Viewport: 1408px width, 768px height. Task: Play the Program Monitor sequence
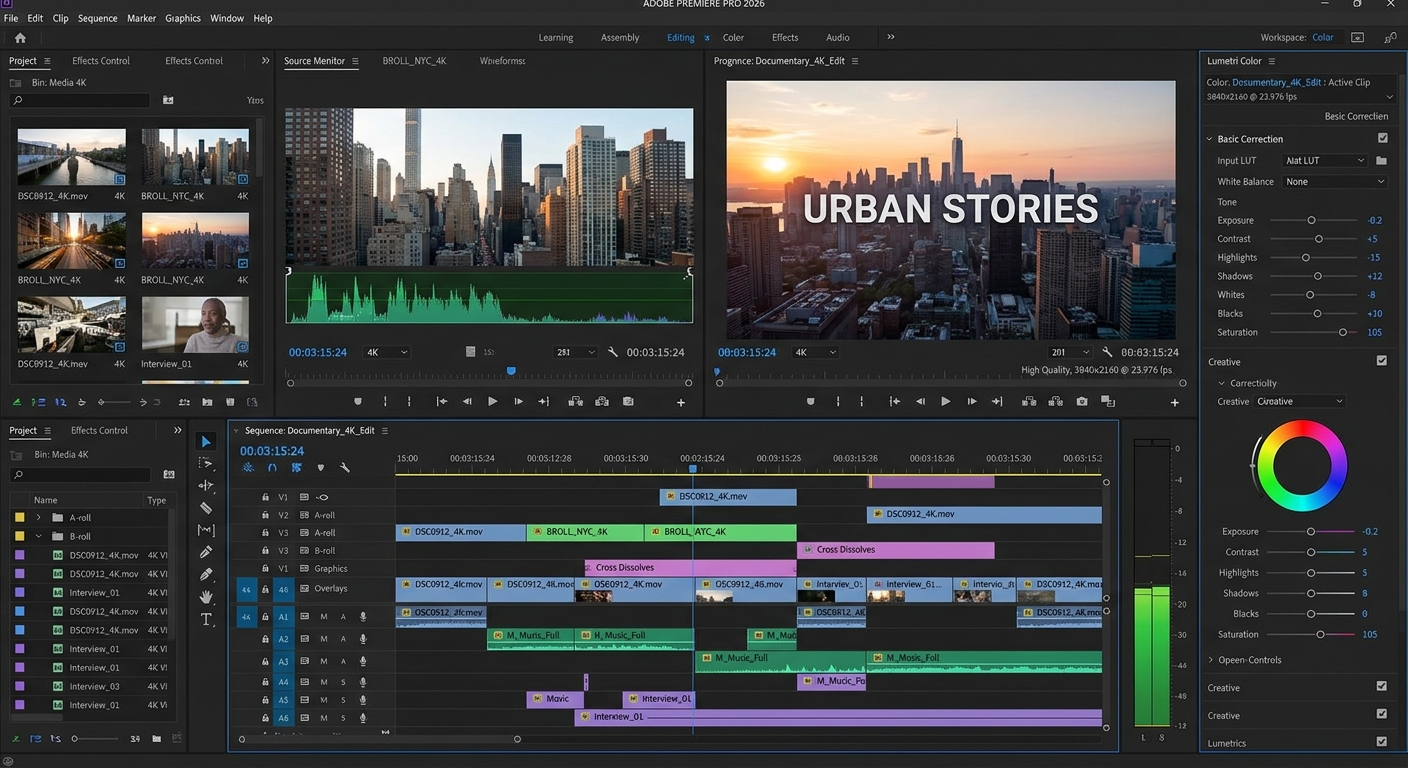point(945,401)
